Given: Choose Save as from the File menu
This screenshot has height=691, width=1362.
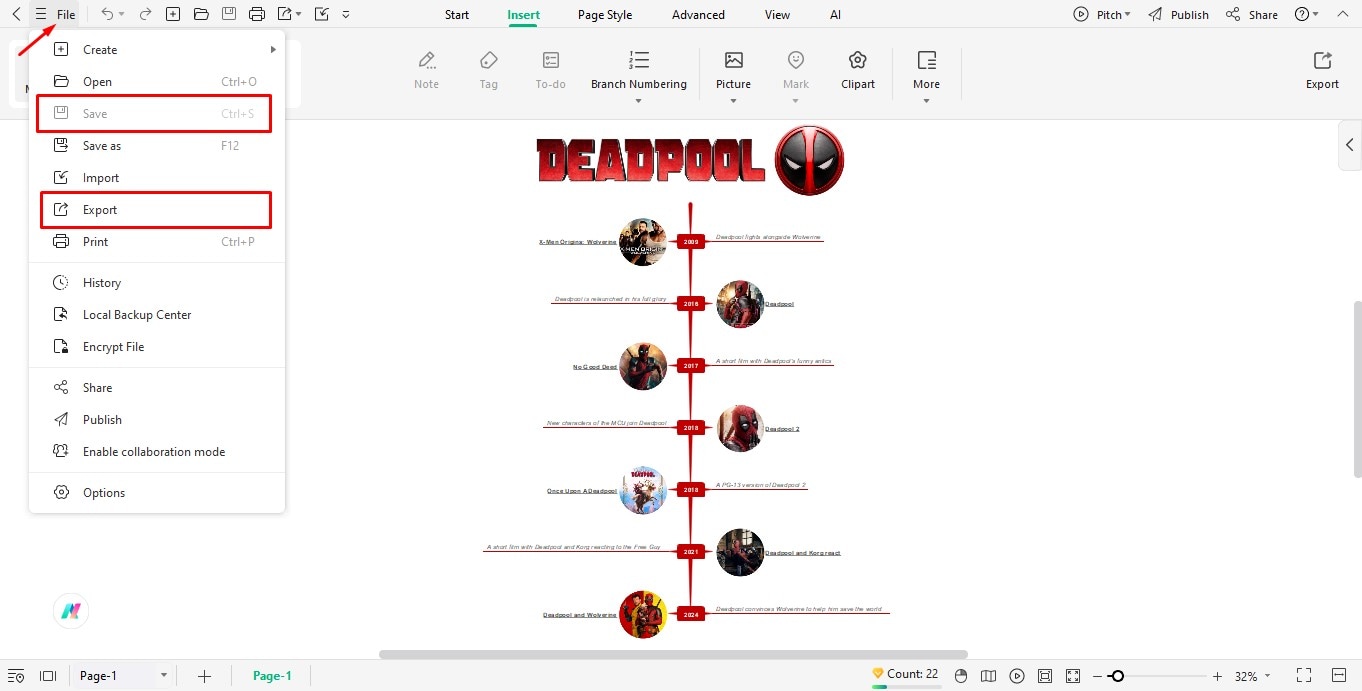Looking at the screenshot, I should pos(157,145).
